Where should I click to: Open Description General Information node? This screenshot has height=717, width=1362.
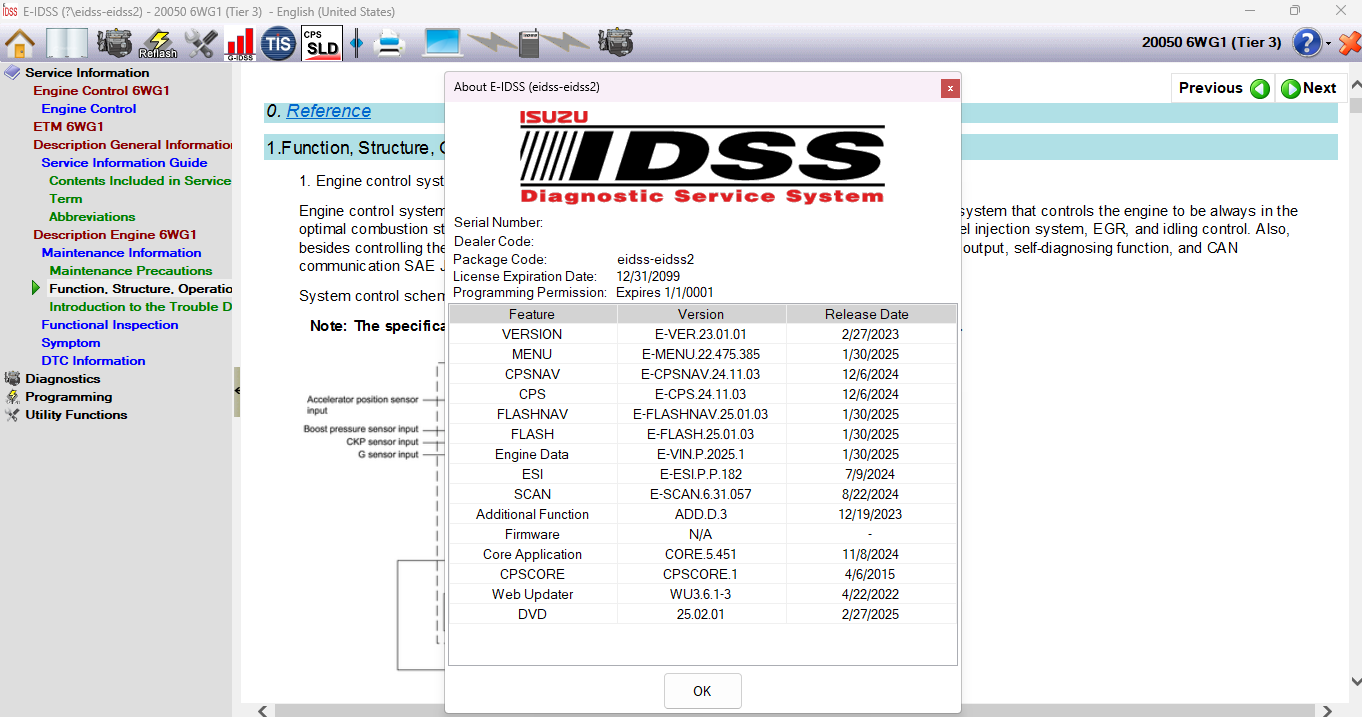click(x=132, y=145)
